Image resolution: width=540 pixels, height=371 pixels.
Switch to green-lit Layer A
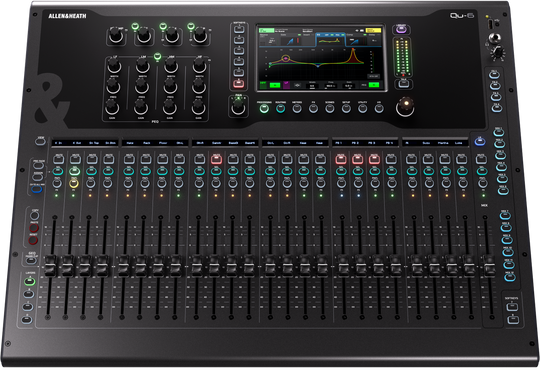coord(30,282)
